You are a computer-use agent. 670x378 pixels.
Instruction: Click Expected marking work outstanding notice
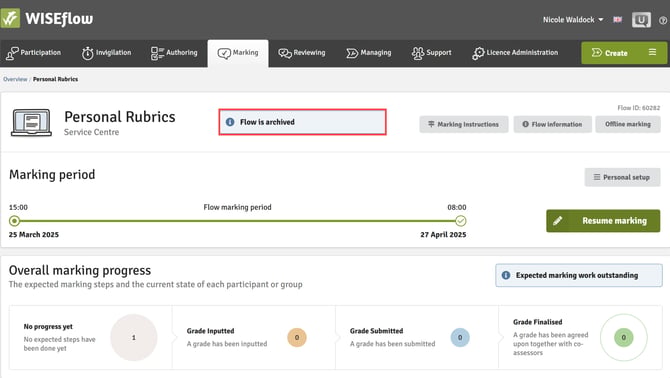579,275
